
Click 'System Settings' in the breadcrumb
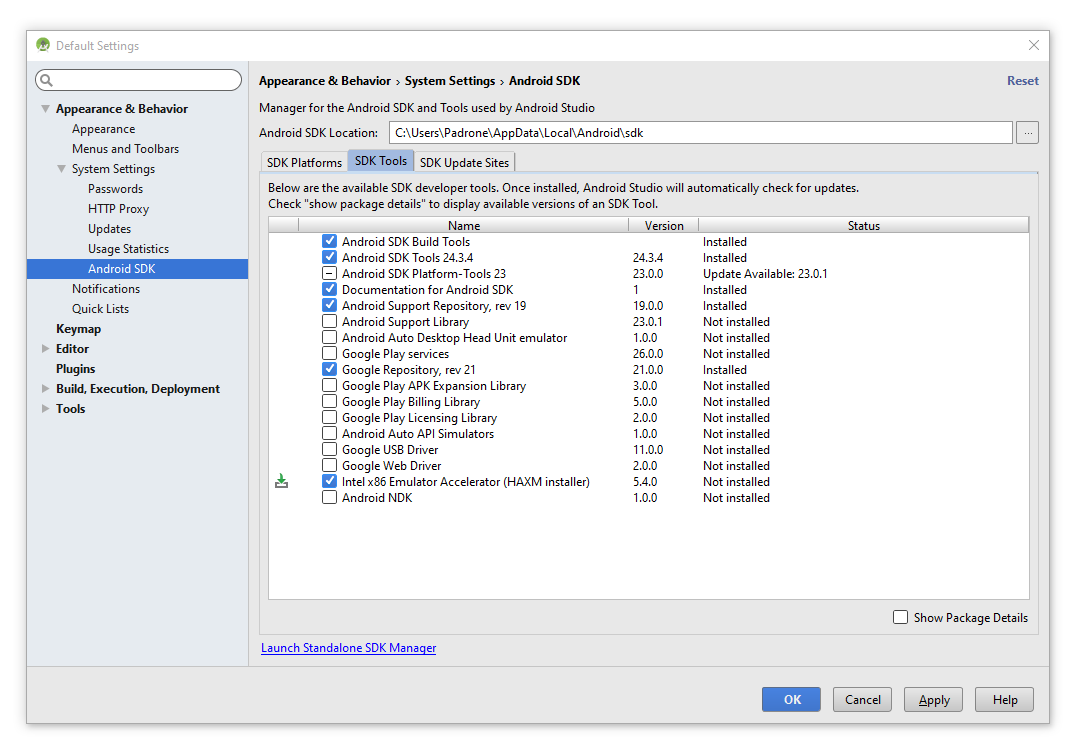pyautogui.click(x=450, y=81)
